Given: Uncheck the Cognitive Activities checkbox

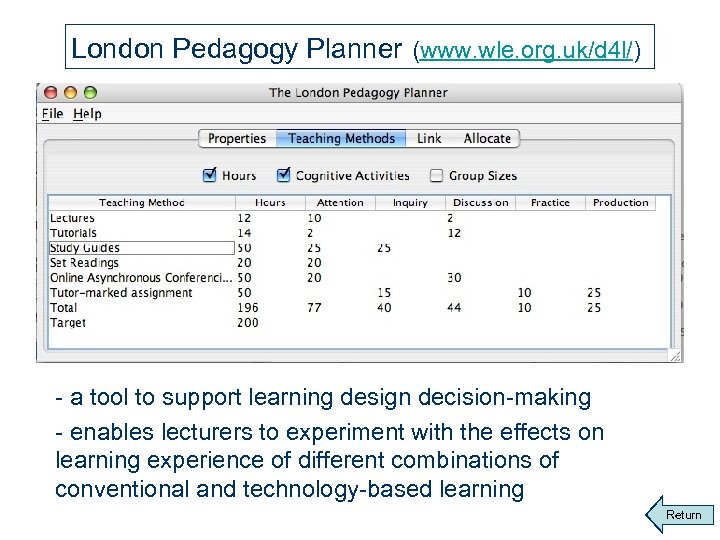Looking at the screenshot, I should [284, 175].
